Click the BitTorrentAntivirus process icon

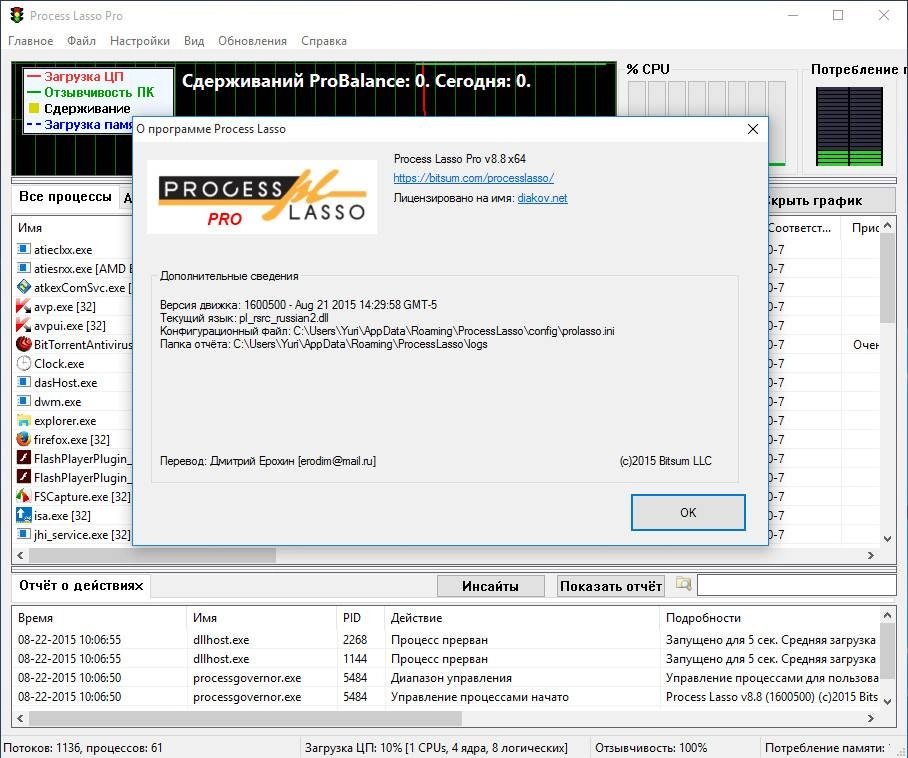23,344
